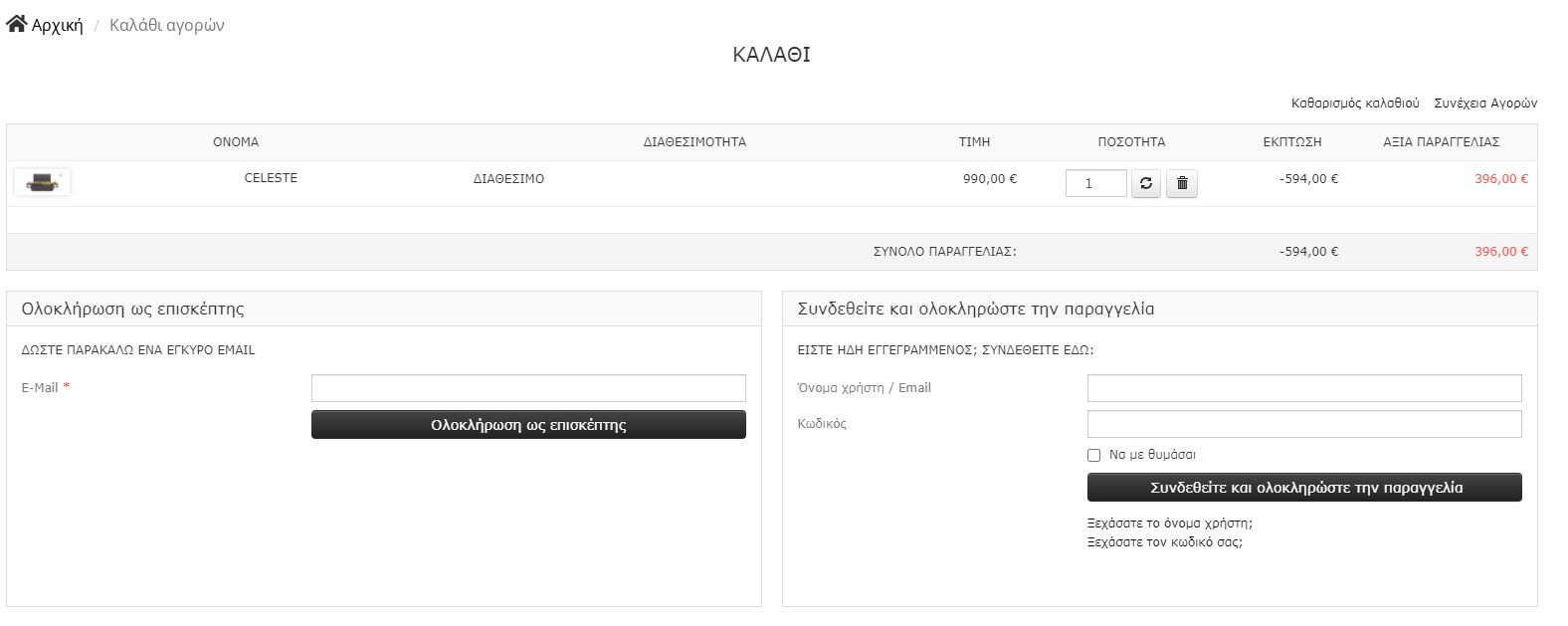Focus the Όνομα χρήστη / Email field
Screen dimensions: 1568x626
[x=1304, y=388]
